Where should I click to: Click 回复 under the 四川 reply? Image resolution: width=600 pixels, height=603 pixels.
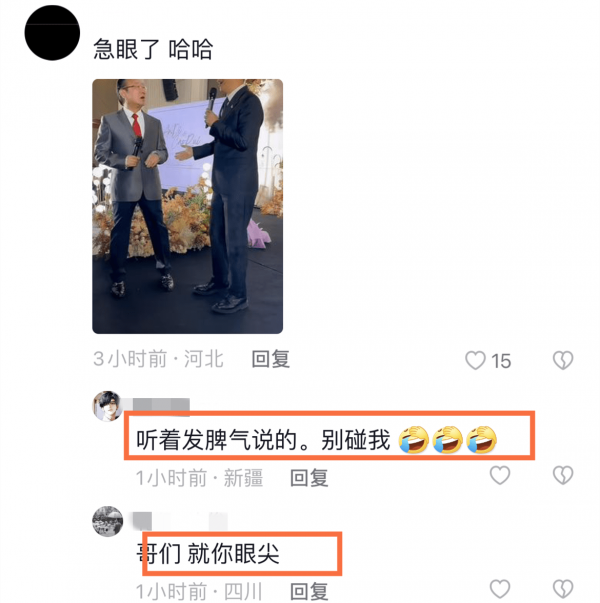[309, 591]
